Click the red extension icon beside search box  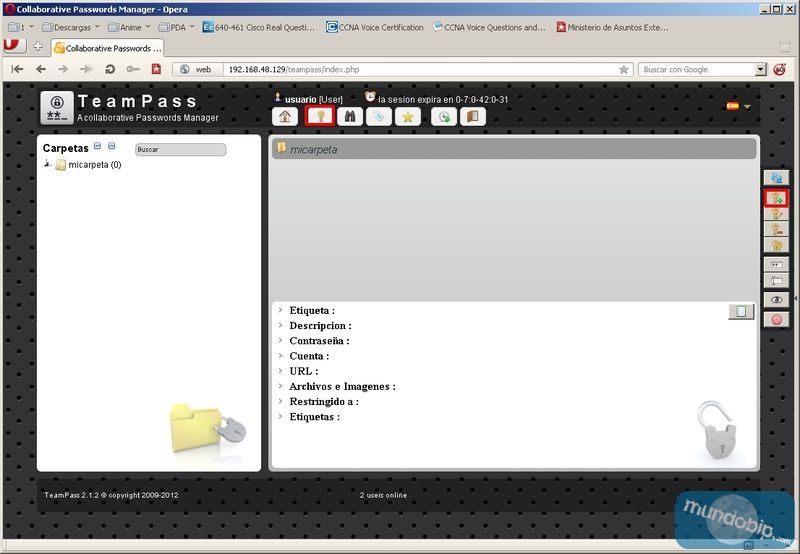(x=780, y=69)
